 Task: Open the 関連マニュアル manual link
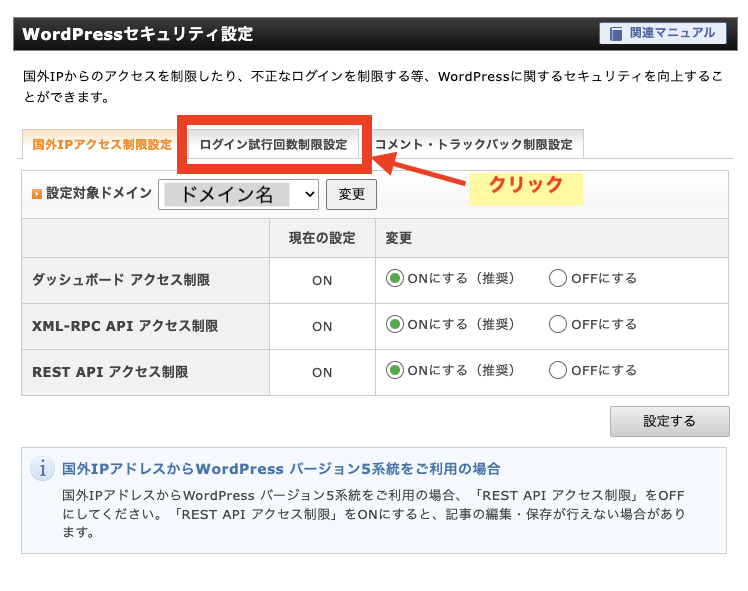[663, 33]
